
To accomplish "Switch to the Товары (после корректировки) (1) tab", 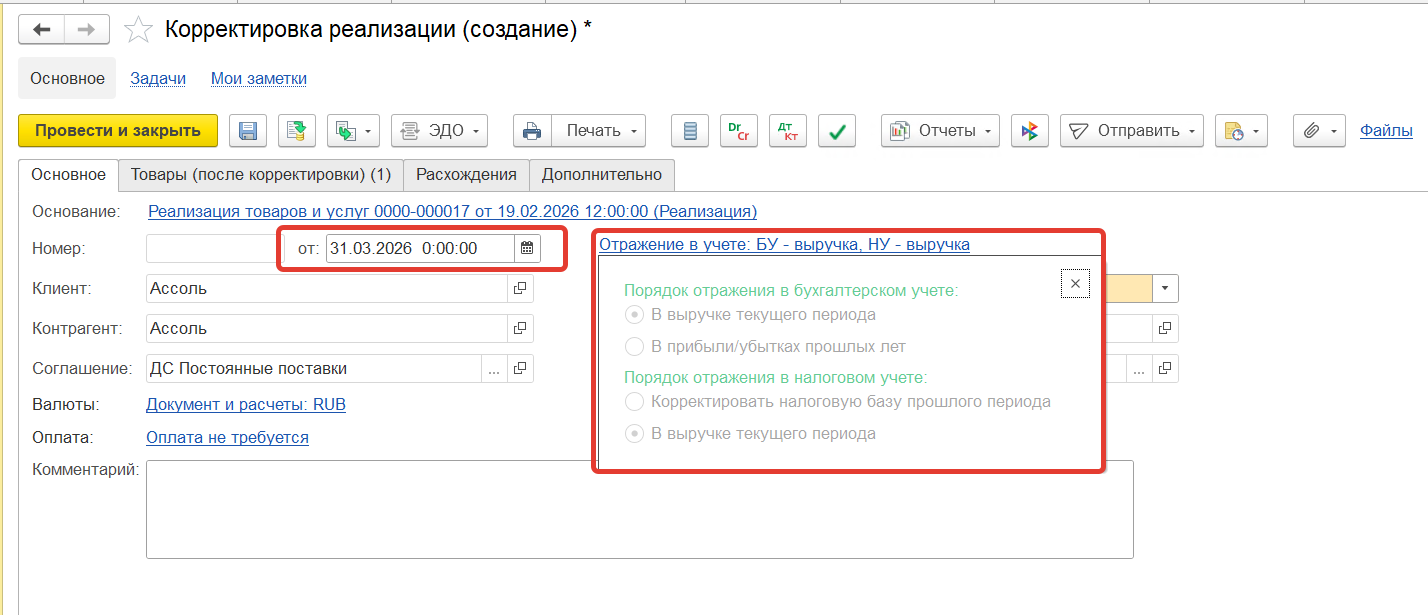I will [261, 175].
